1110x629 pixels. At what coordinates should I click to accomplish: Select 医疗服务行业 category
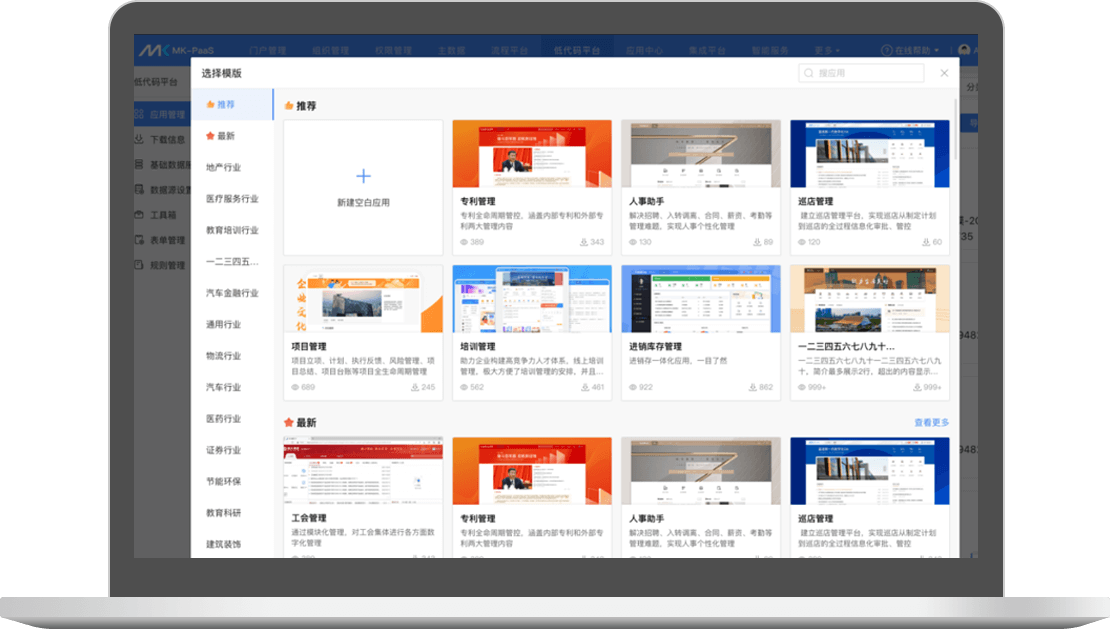232,199
